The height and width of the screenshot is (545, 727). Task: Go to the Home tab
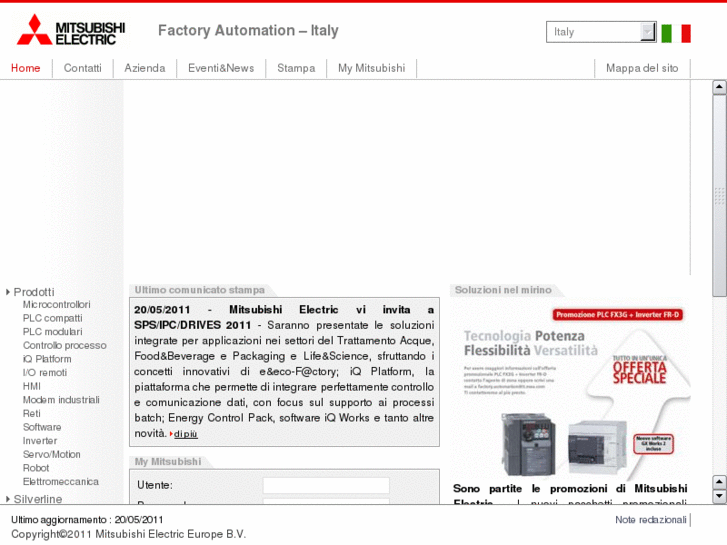click(26, 68)
